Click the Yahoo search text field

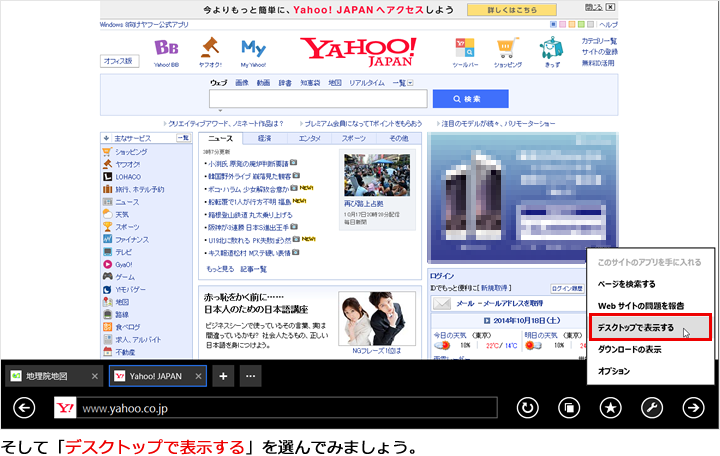tap(318, 99)
